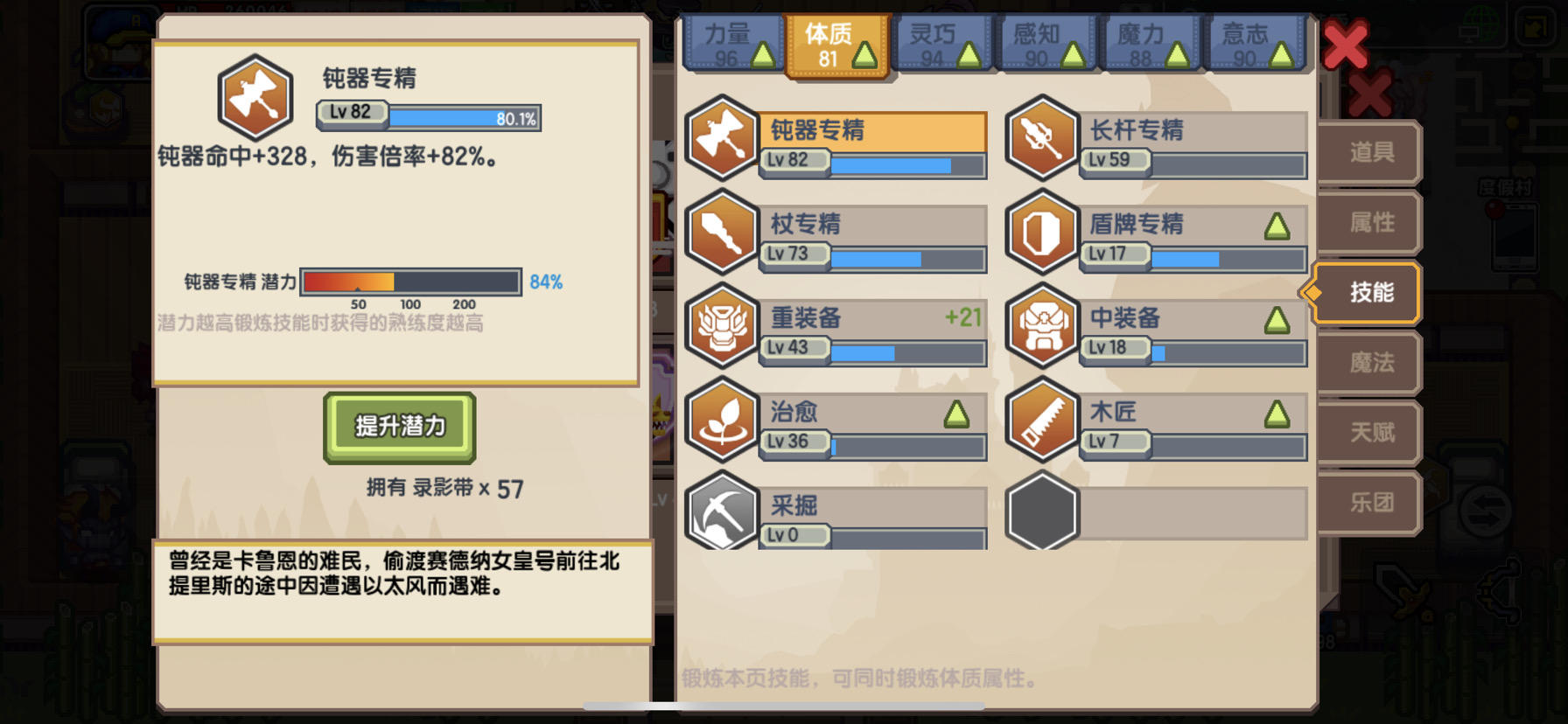Click the 提升潜力 button
This screenshot has width=1568, height=724.
[x=400, y=427]
